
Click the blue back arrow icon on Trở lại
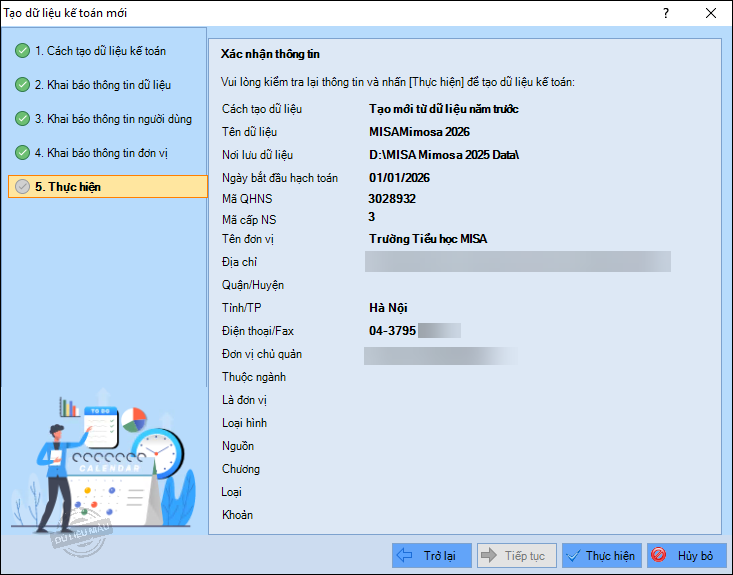pos(405,555)
